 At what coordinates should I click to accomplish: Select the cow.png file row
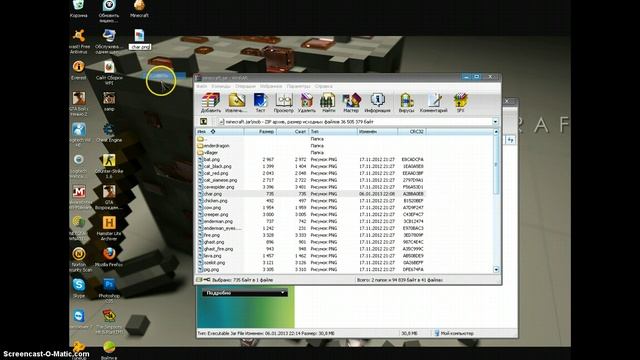coord(310,208)
